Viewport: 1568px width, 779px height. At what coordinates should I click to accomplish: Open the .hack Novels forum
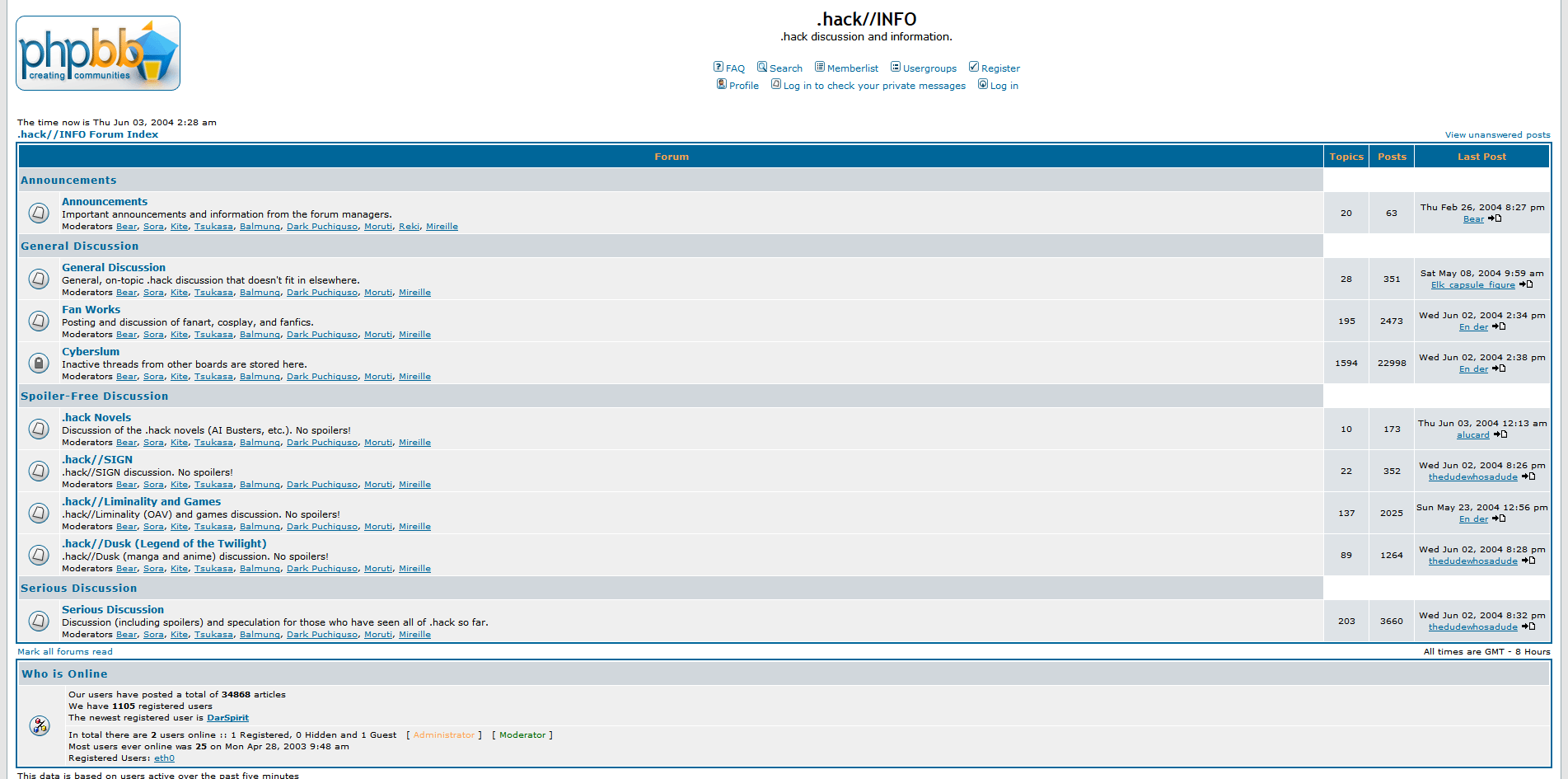[96, 417]
